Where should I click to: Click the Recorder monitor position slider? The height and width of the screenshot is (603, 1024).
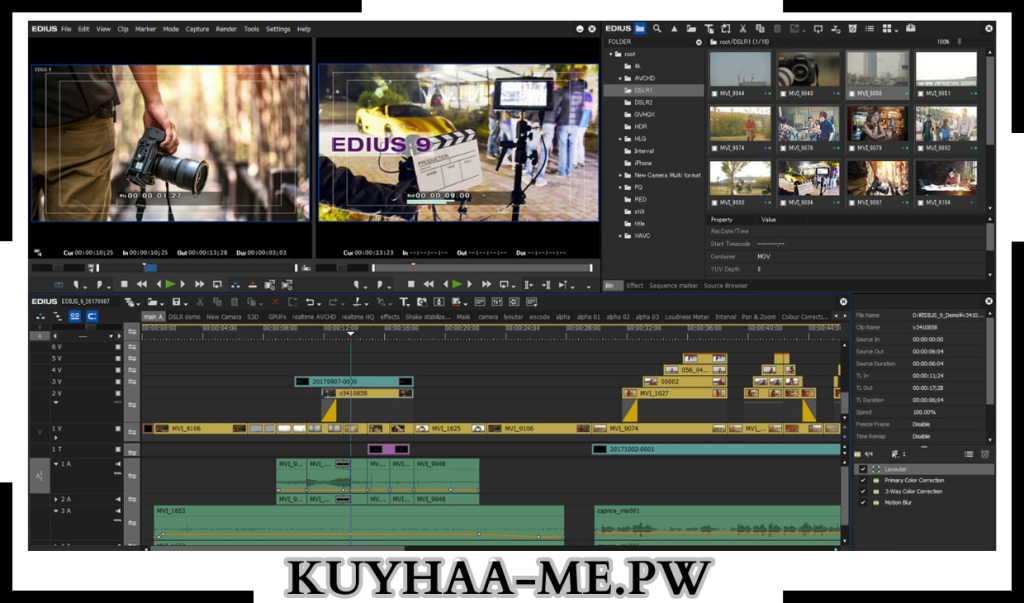click(x=482, y=268)
